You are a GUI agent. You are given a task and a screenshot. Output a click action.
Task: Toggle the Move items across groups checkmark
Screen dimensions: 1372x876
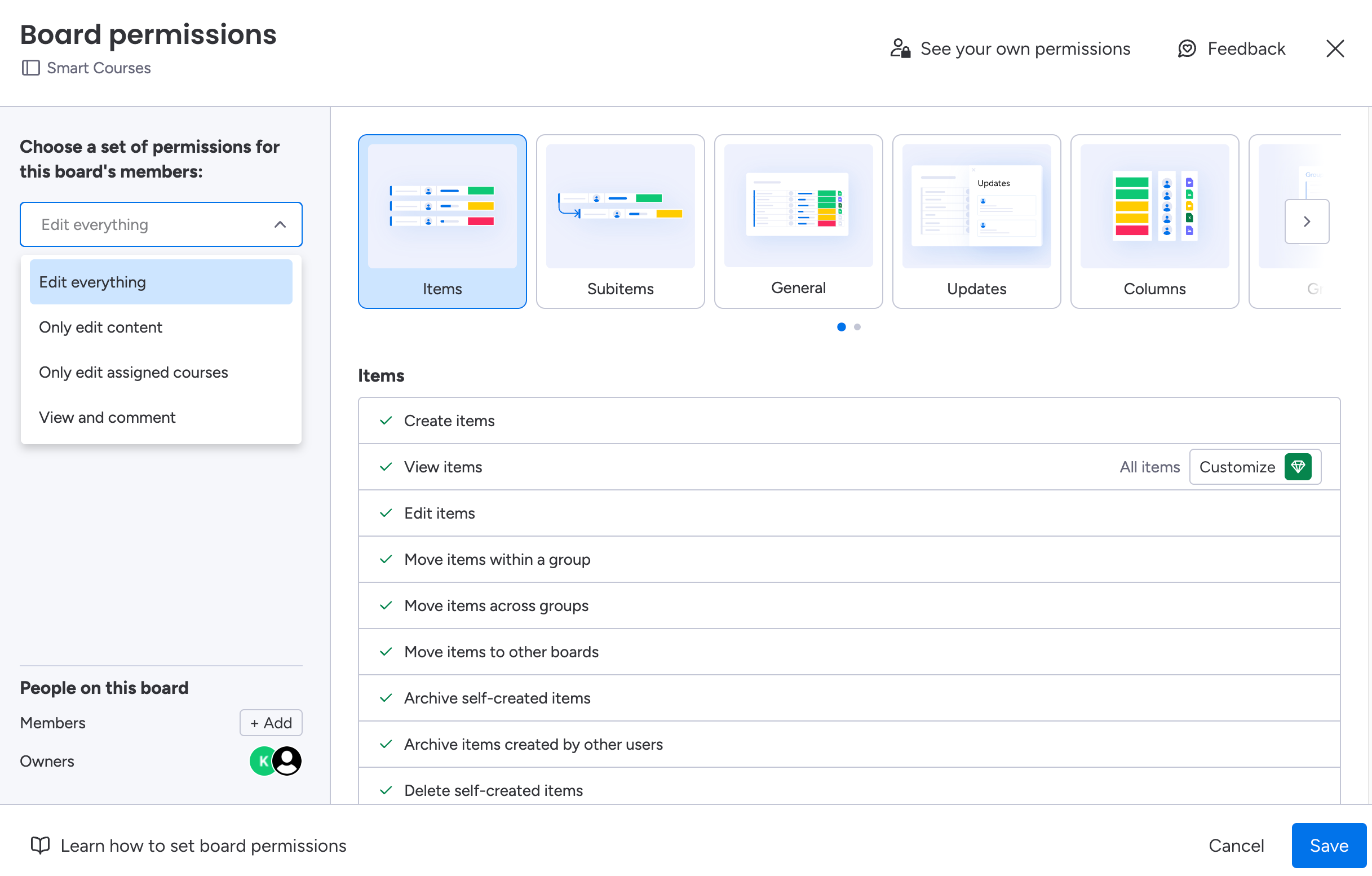[386, 605]
